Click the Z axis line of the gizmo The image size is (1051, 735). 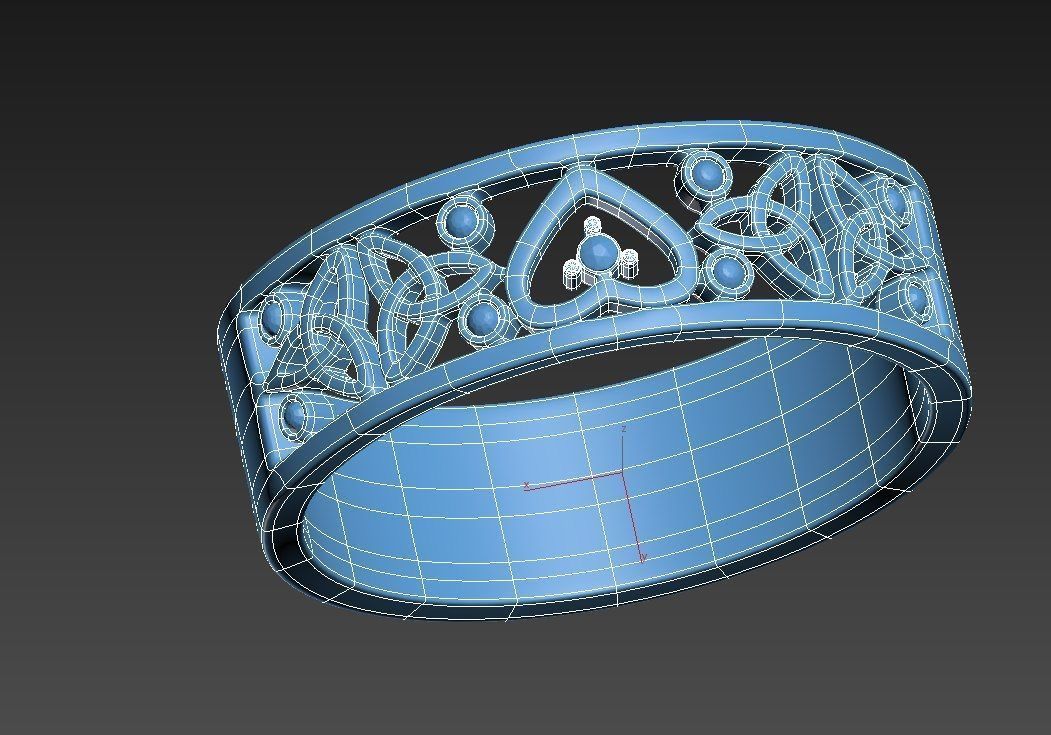click(x=623, y=448)
